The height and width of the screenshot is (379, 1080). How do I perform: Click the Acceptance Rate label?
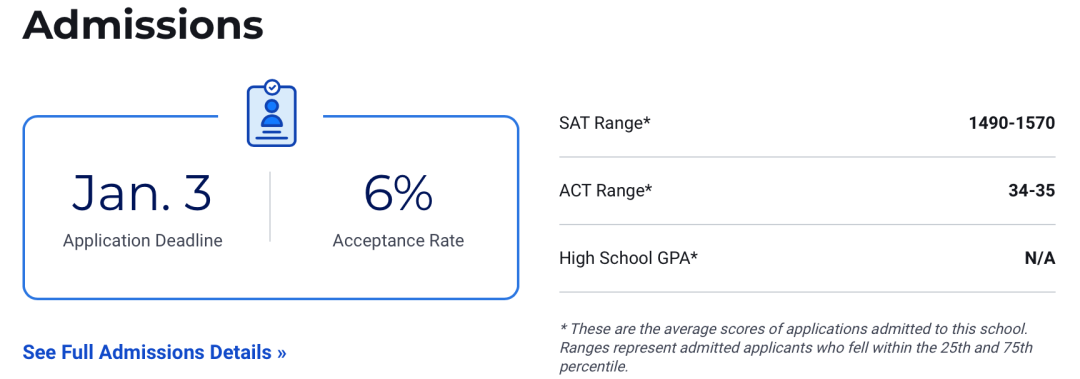point(398,240)
